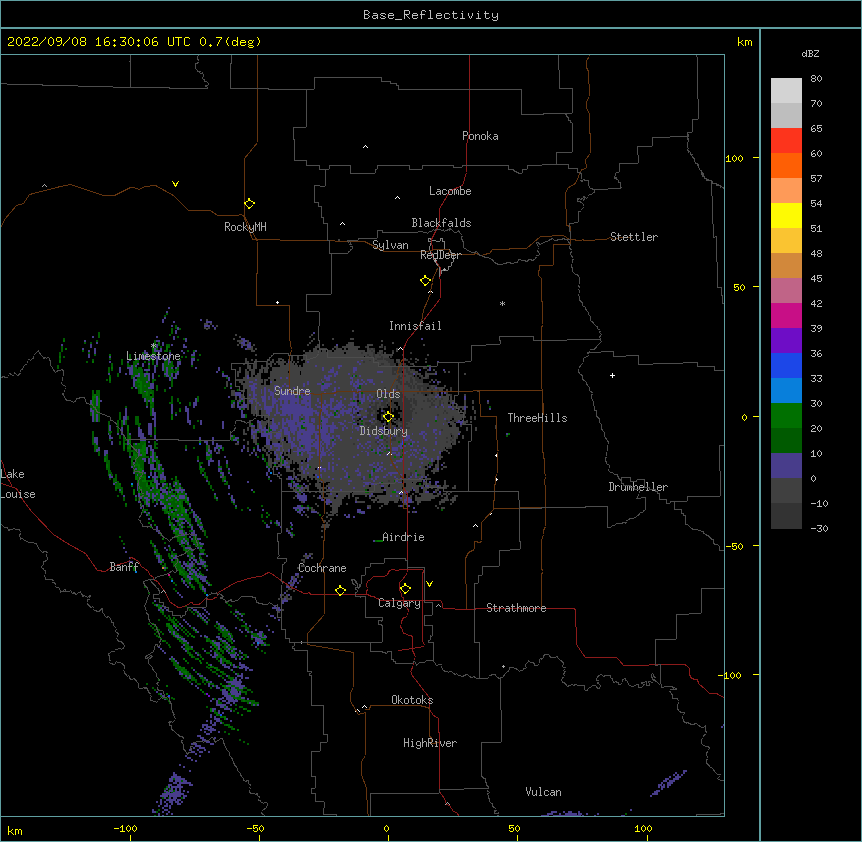Viewport: 862px width, 842px height.
Task: Select the Banff label
Action: coord(124,567)
